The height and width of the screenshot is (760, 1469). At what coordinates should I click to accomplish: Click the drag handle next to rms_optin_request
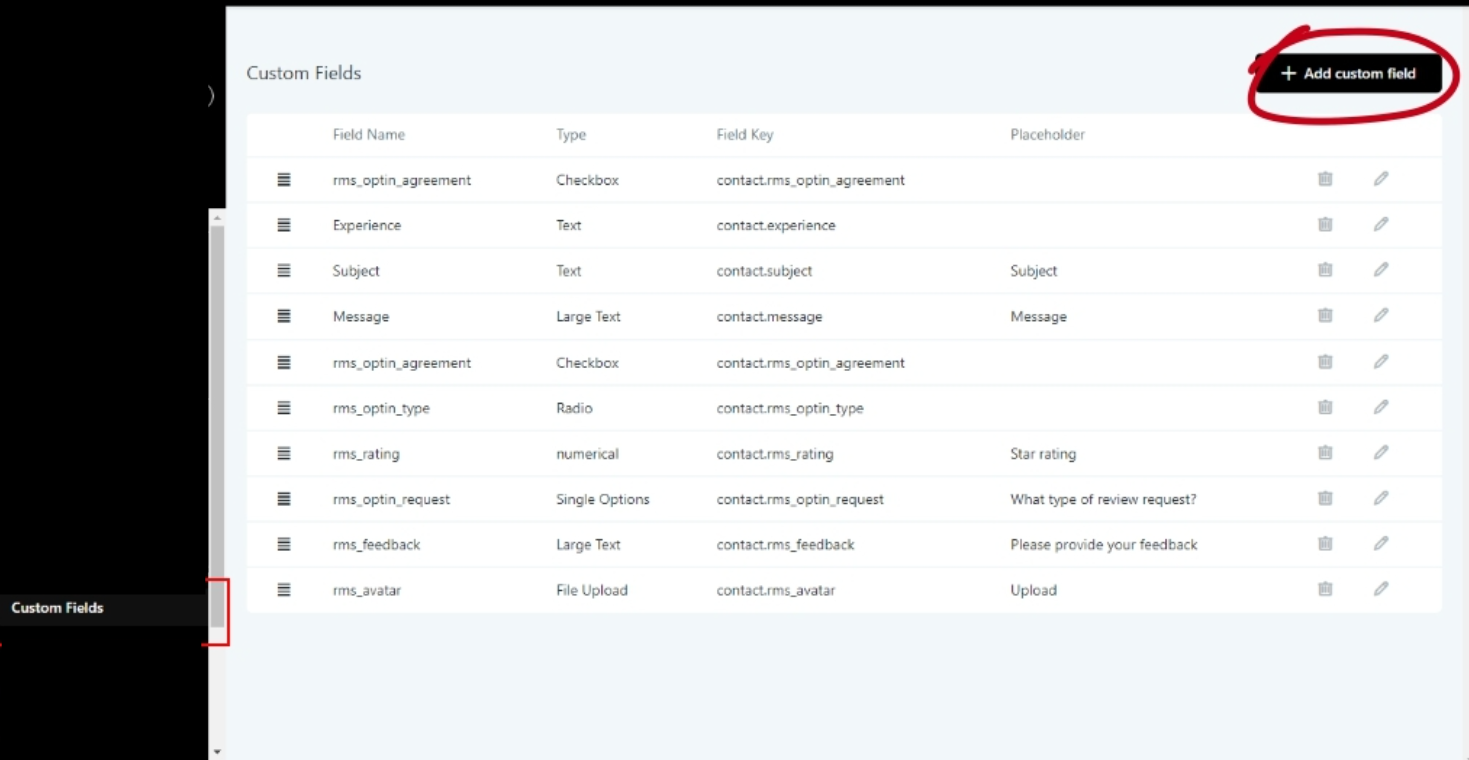284,499
